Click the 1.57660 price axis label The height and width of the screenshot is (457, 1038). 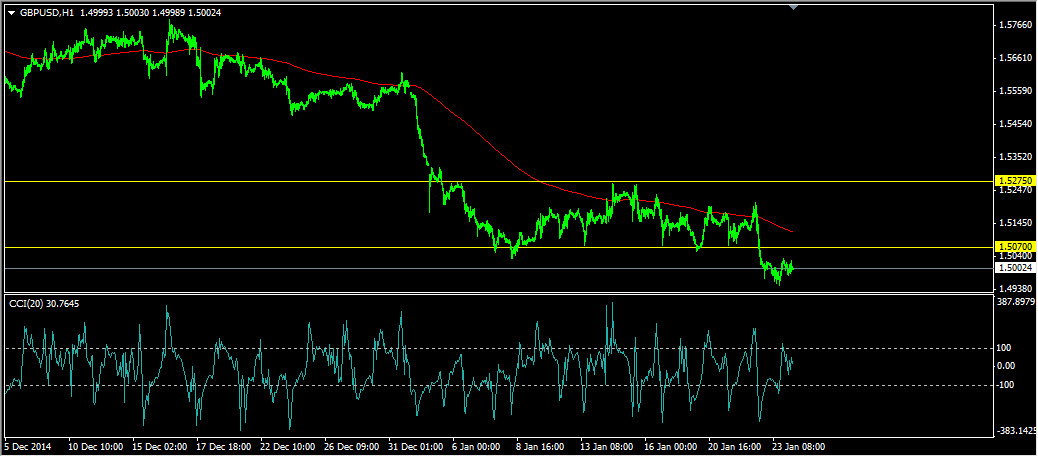pos(1017,25)
